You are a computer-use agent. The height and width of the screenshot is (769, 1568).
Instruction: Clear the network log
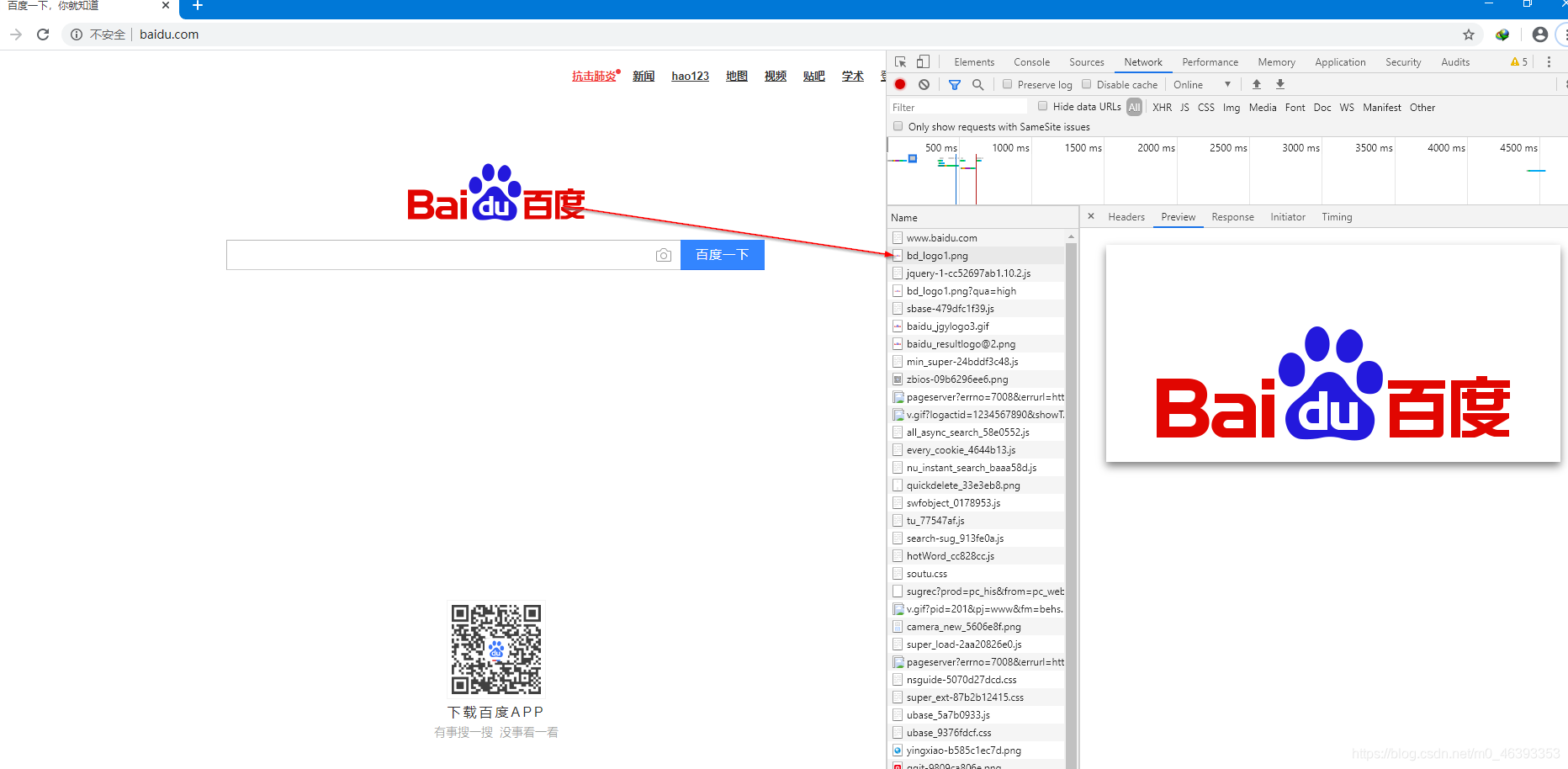coord(924,84)
